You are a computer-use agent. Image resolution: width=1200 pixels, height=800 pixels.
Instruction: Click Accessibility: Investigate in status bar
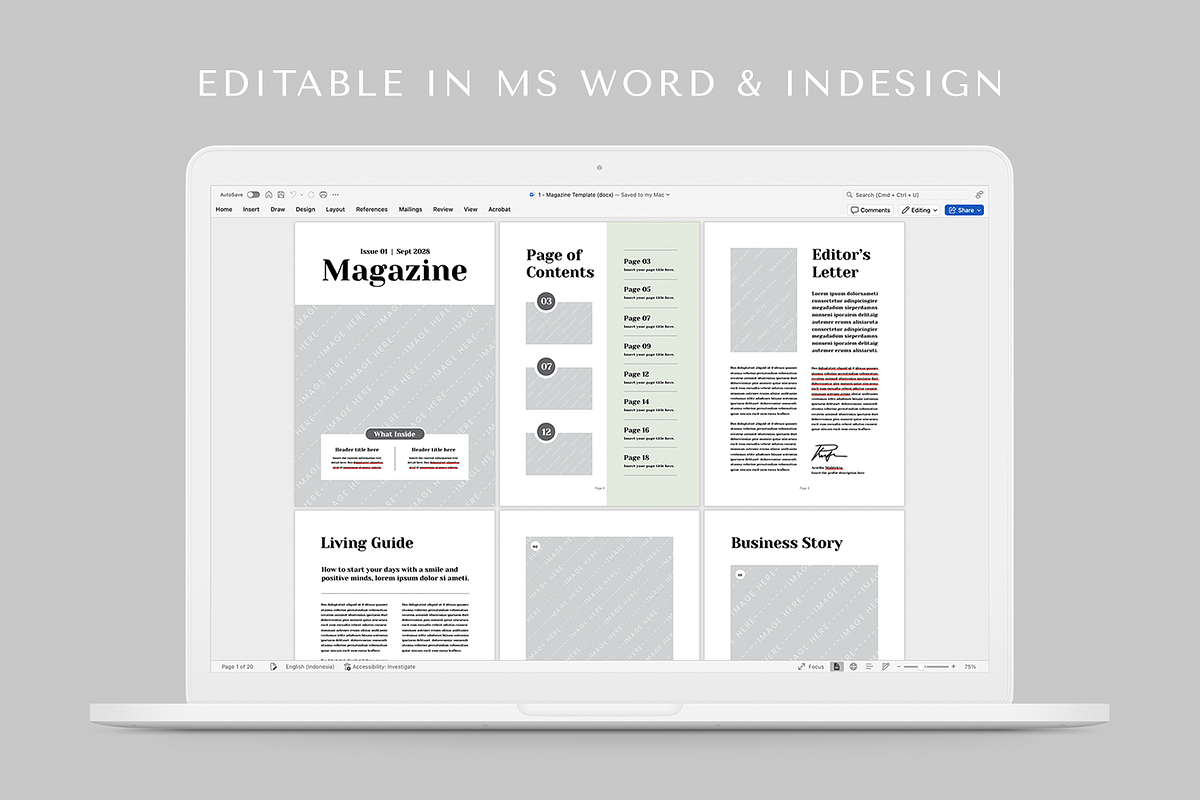coord(380,667)
